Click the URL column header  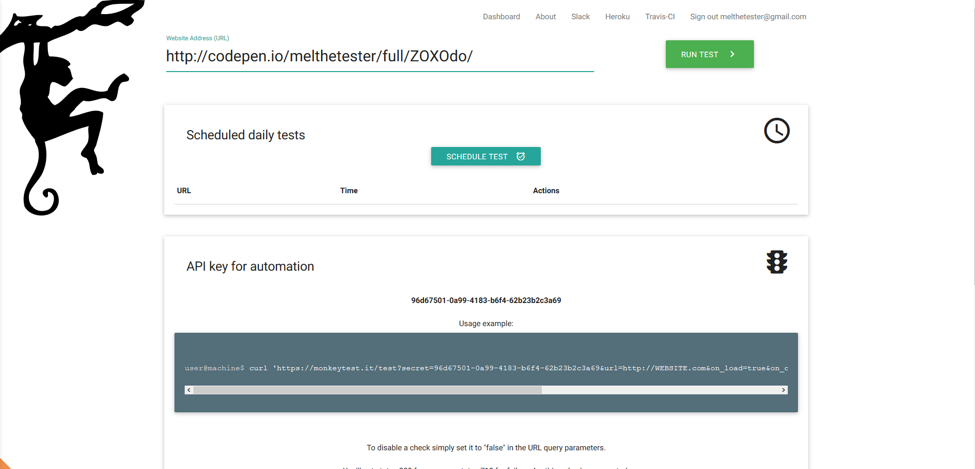183,190
